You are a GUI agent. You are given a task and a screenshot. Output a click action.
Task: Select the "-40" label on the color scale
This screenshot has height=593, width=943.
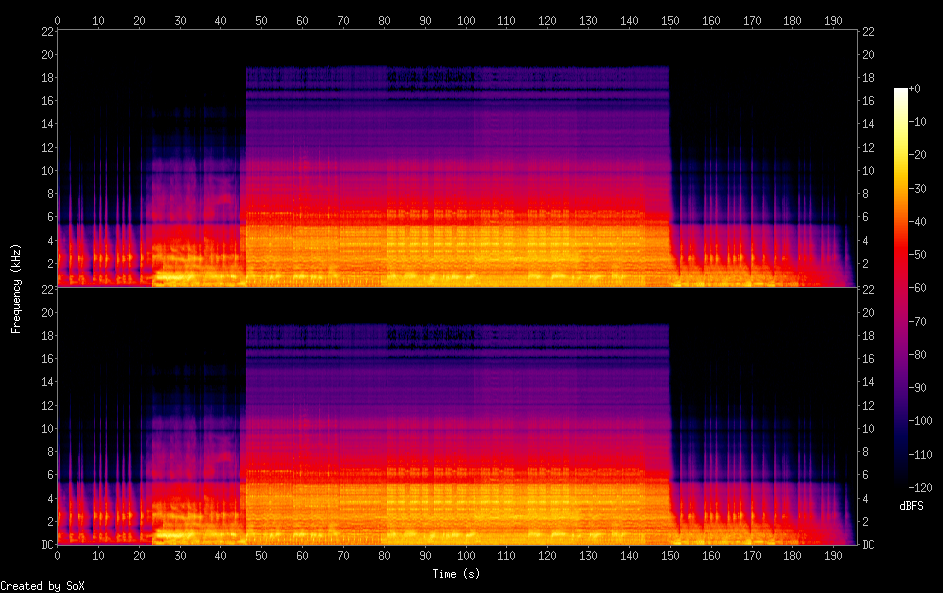[917, 221]
